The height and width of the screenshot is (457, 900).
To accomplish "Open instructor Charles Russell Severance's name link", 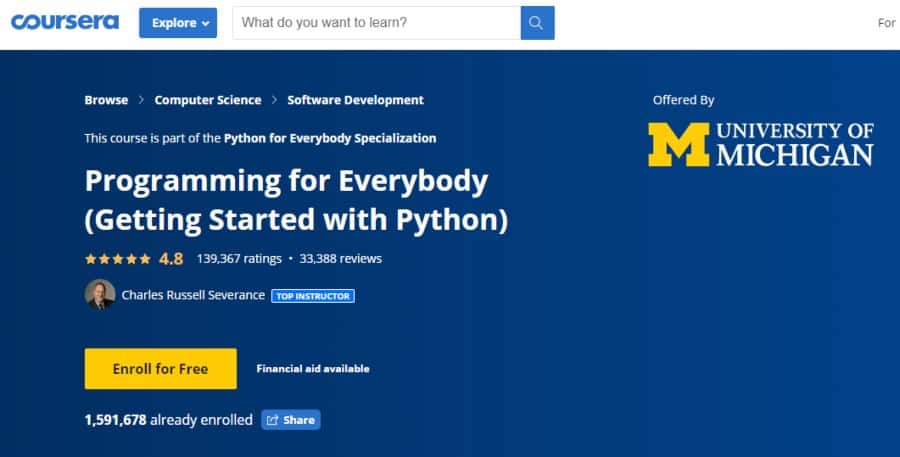I will coord(193,296).
